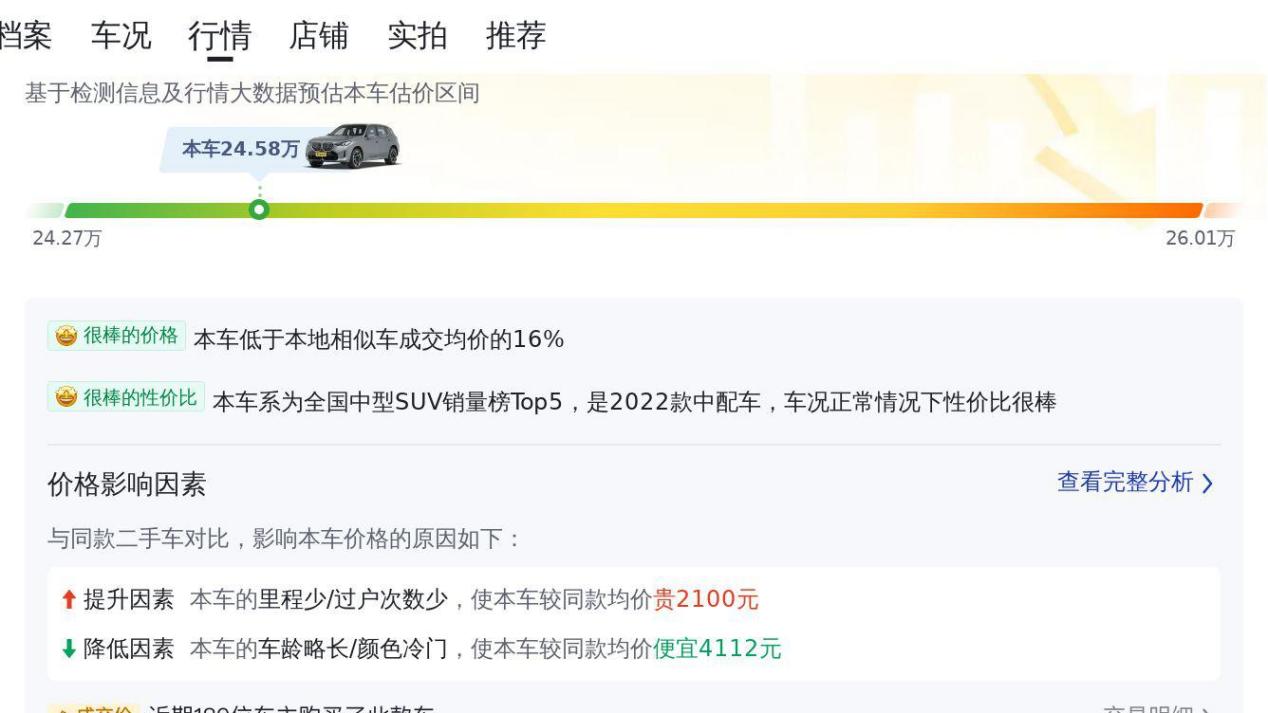
Task: Click the red up arrow 提升因素 icon
Action: [x=67, y=600]
